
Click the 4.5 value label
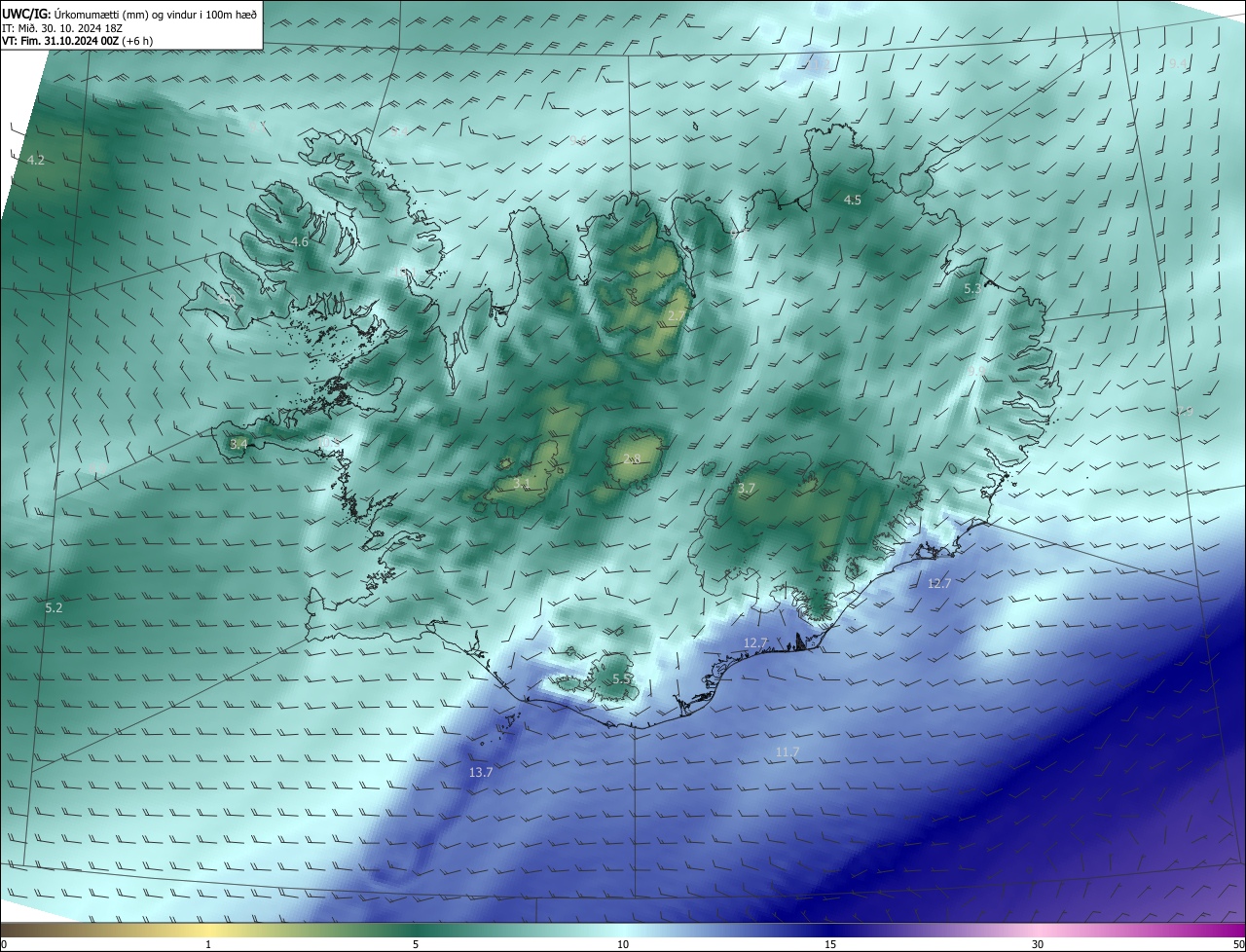[x=852, y=200]
